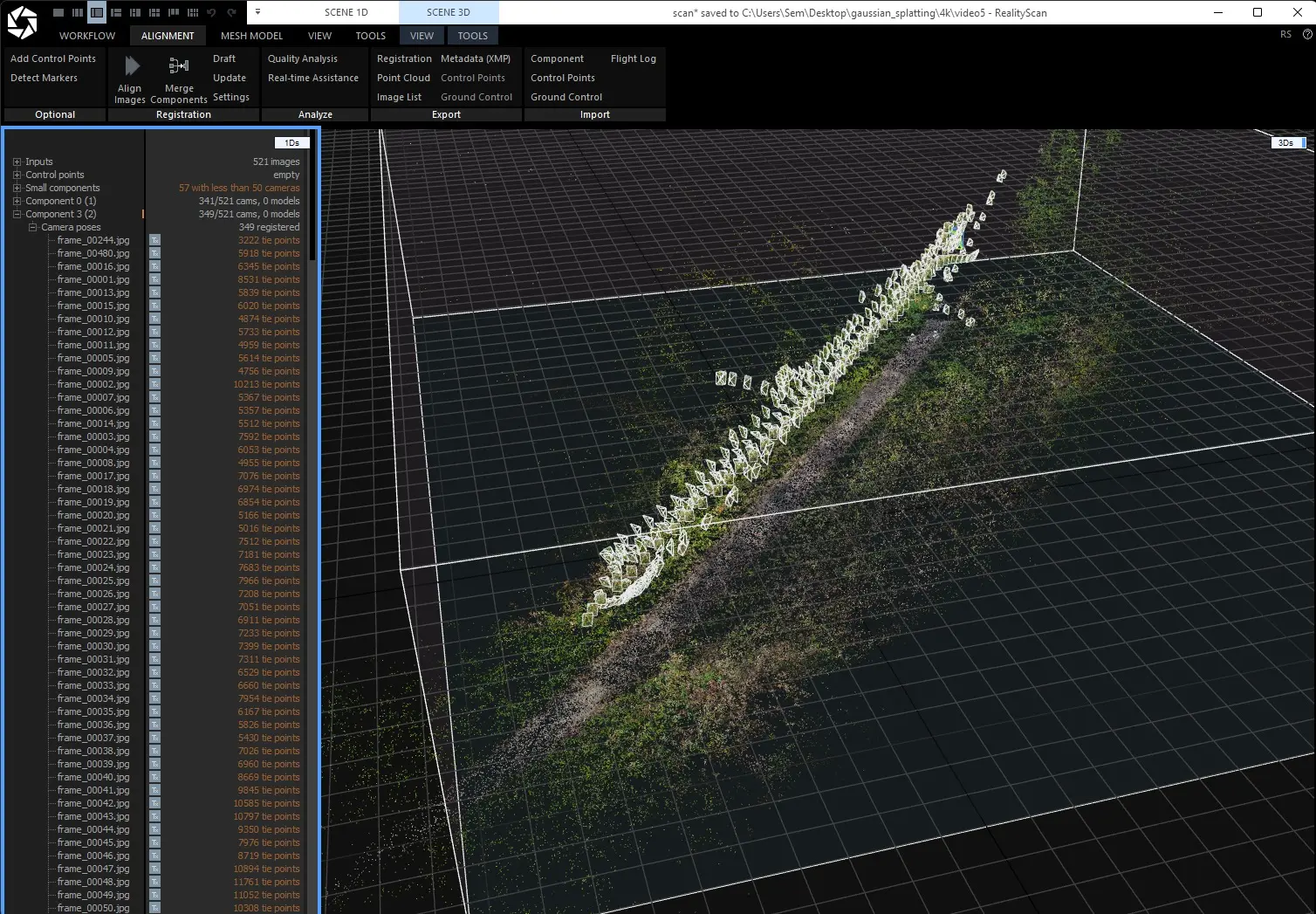The image size is (1316, 914).
Task: Select the currently highlighted 1+2 layout icon
Action: point(97,12)
